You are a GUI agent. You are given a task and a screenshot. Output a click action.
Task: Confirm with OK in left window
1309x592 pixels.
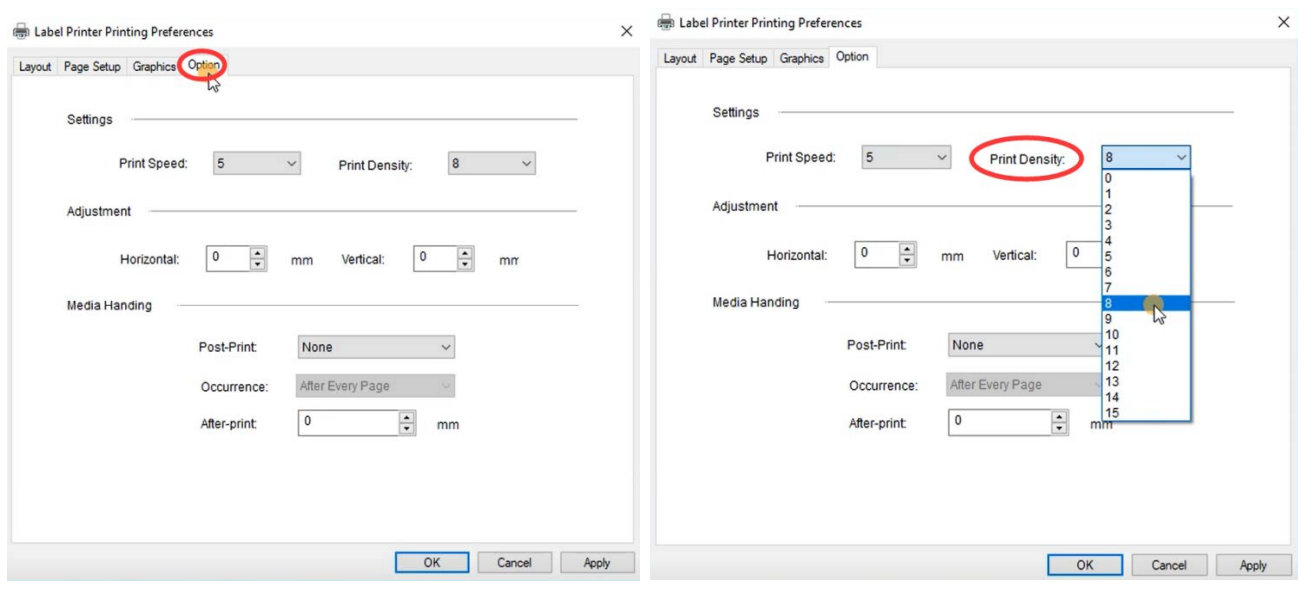[432, 563]
